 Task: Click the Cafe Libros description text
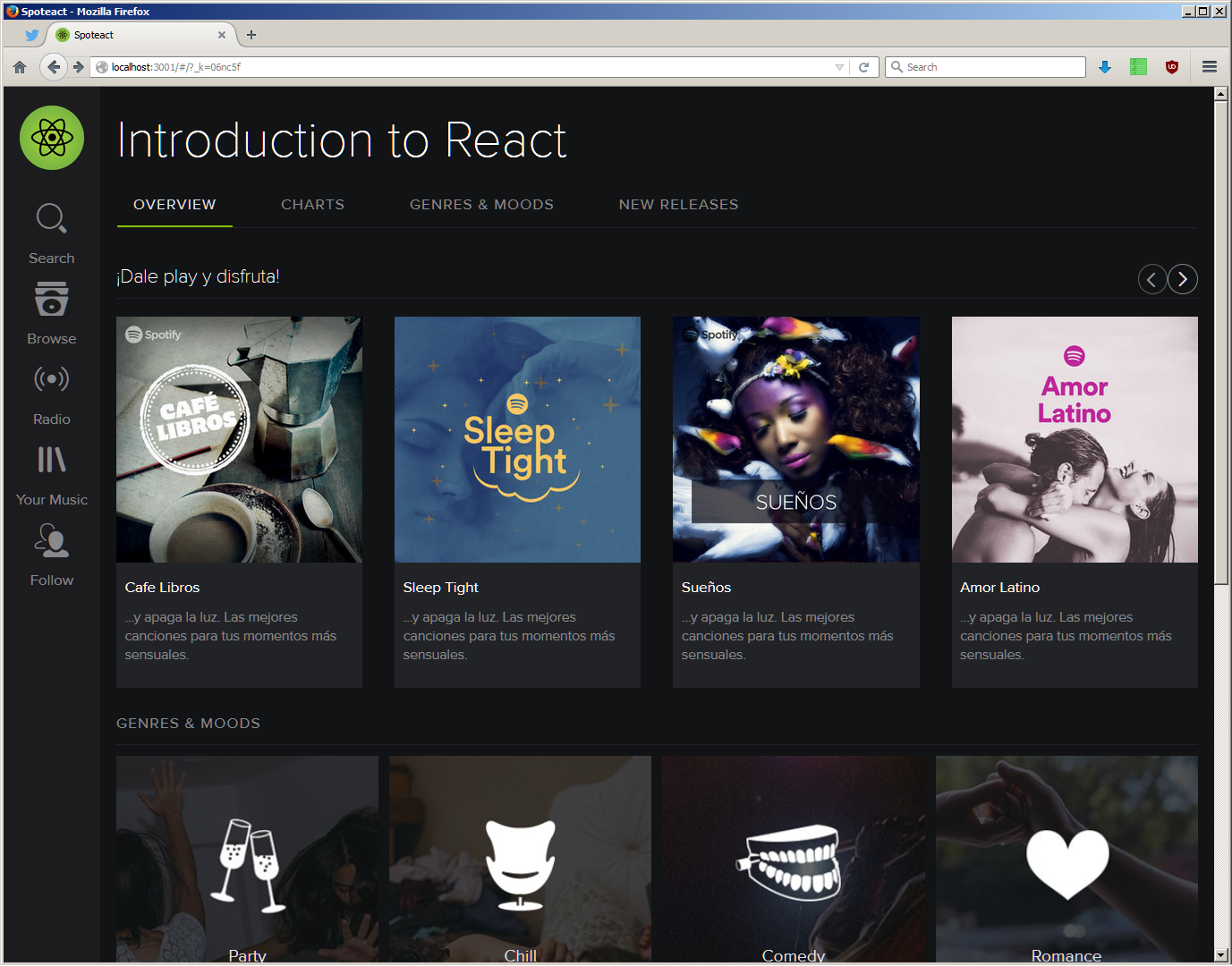point(231,636)
